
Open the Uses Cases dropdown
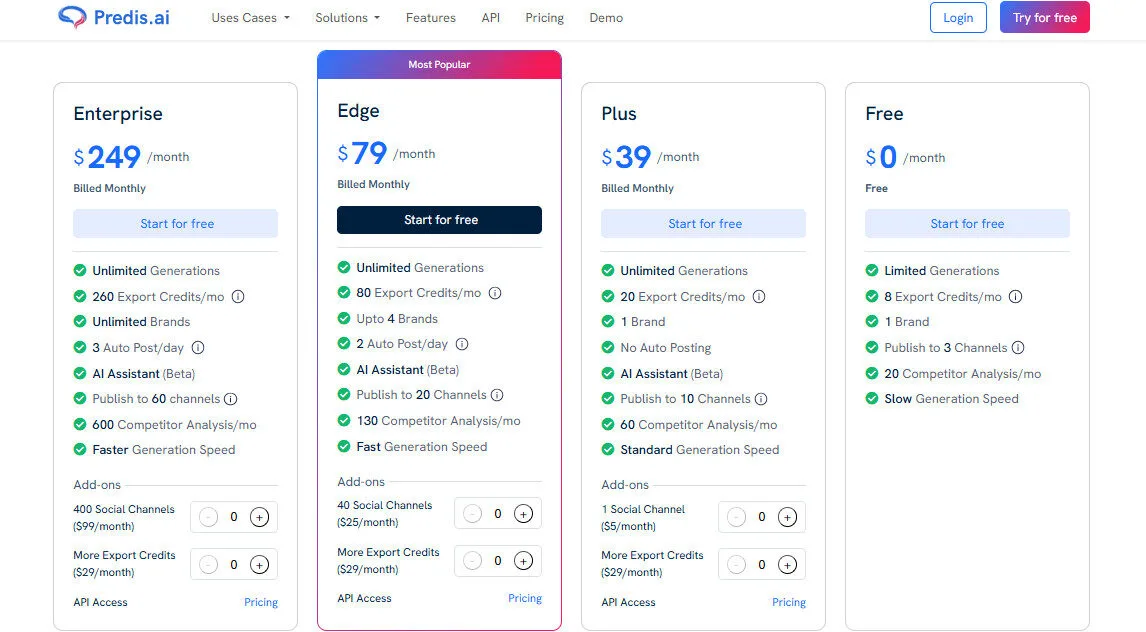(243, 17)
